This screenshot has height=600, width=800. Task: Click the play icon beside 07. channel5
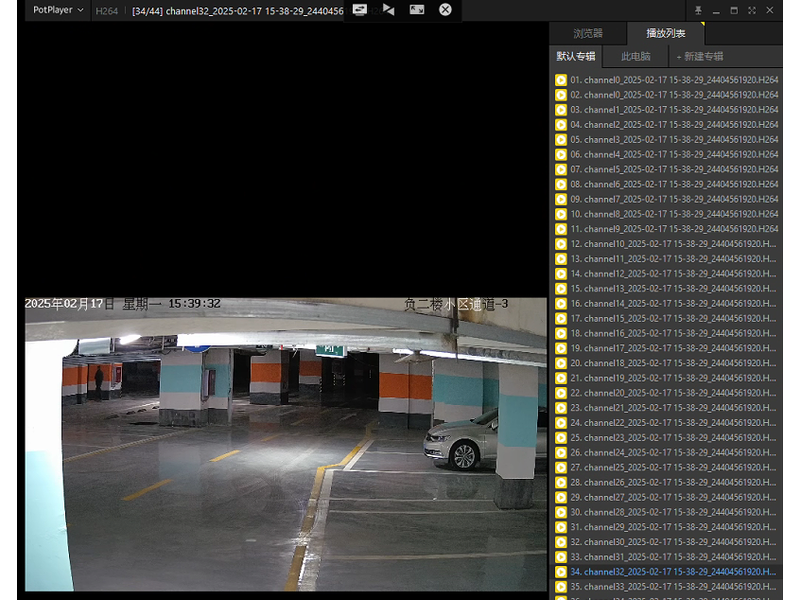(561, 169)
